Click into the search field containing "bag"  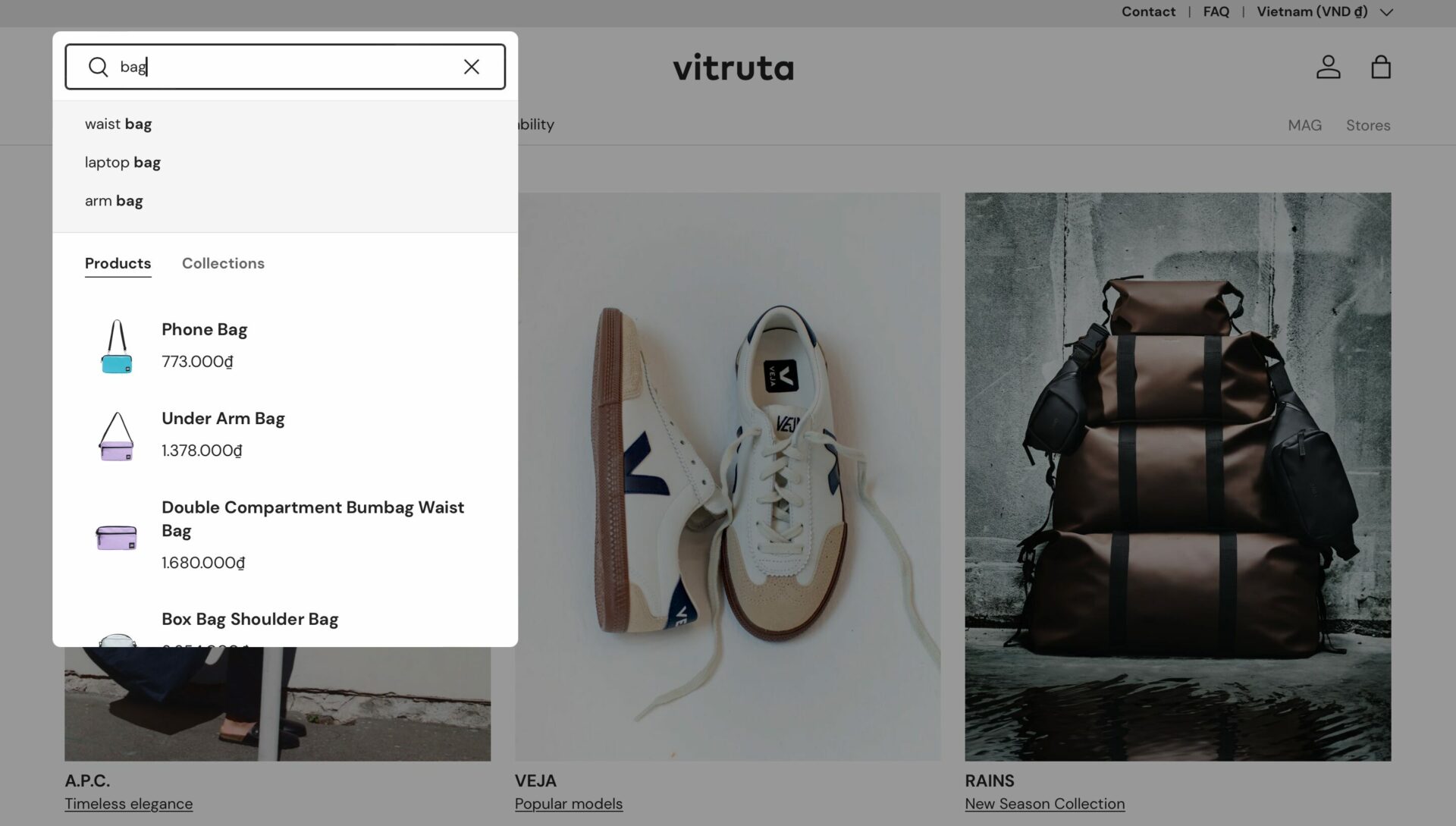click(x=285, y=67)
